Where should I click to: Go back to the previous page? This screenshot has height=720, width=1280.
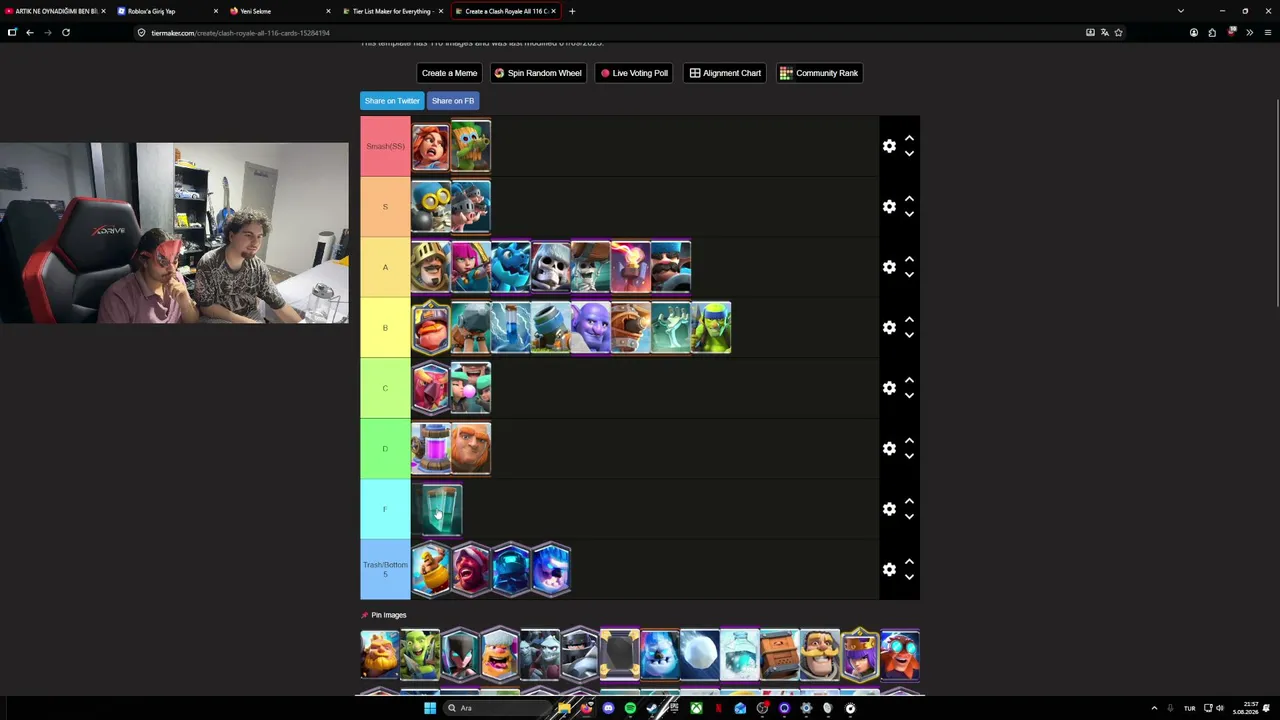[30, 32]
